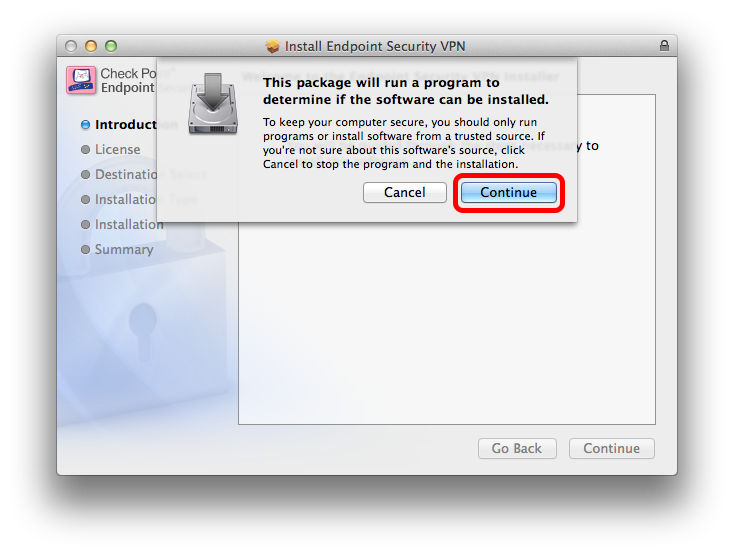
Task: Select the Installation Type step
Action: click(146, 199)
